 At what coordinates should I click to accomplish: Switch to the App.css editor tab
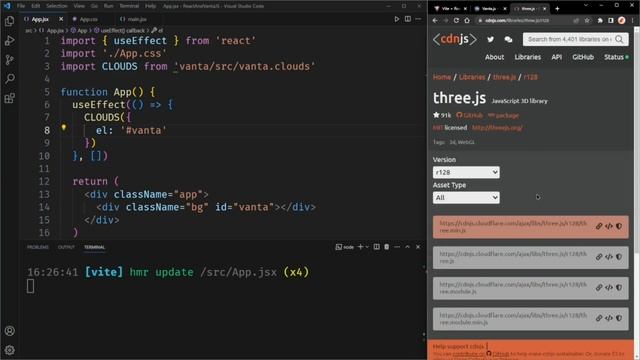pyautogui.click(x=89, y=19)
